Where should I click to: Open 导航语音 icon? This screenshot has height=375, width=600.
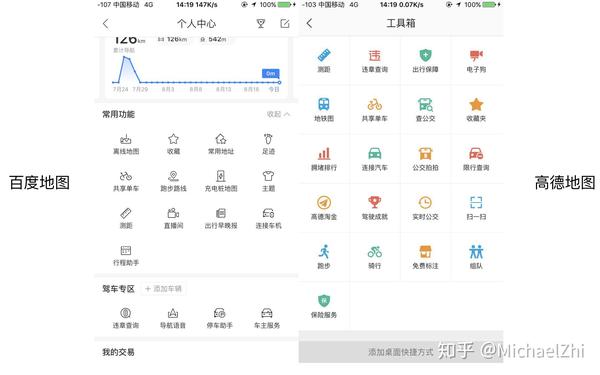coord(173,318)
